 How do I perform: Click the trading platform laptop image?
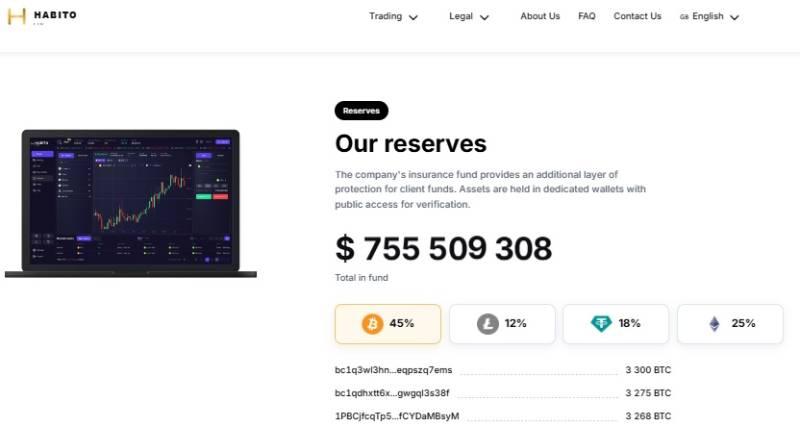[131, 203]
